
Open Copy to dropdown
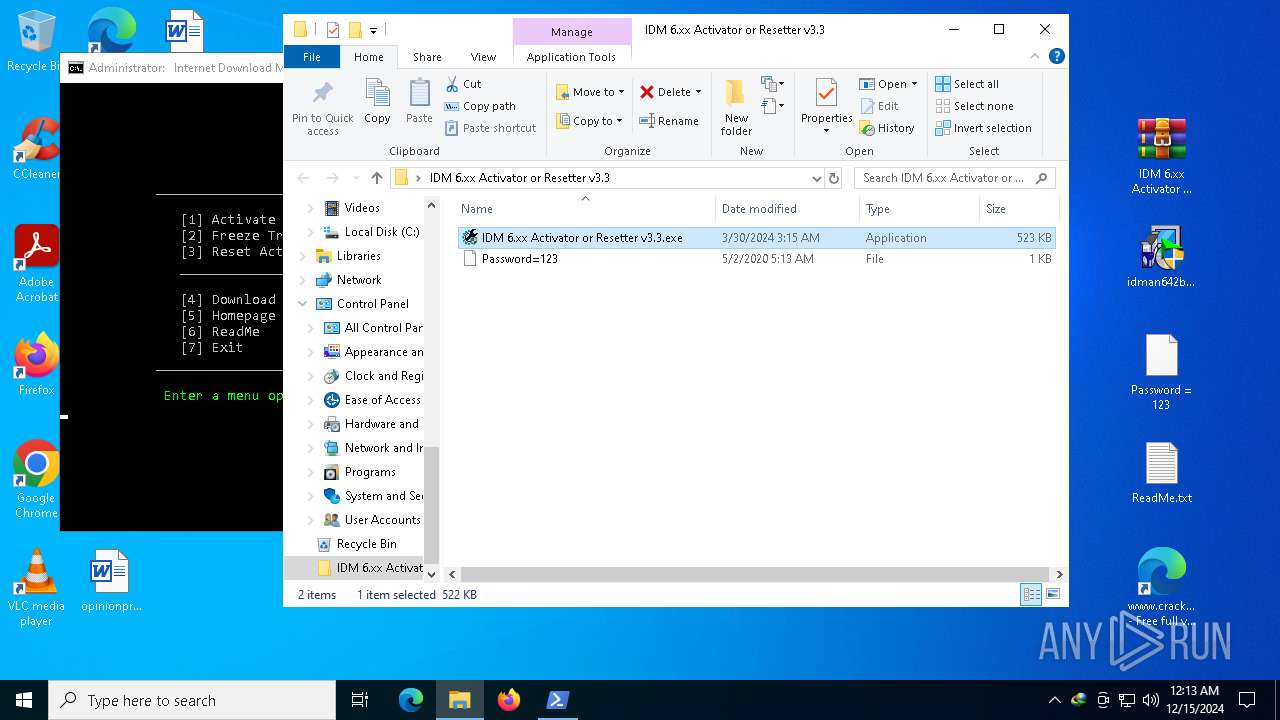(591, 121)
